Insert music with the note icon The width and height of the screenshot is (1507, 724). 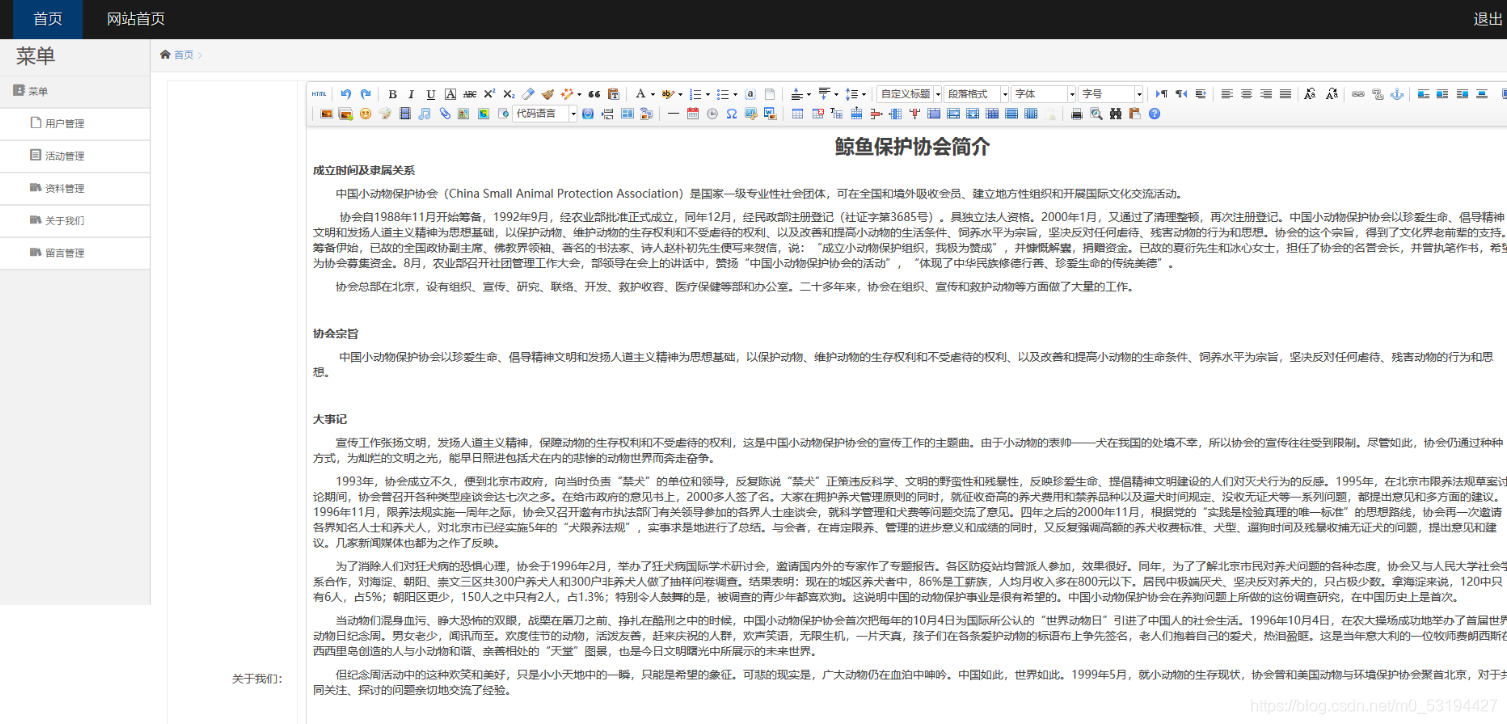[x=424, y=113]
